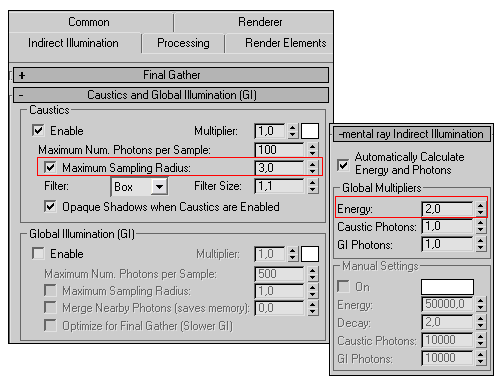This screenshot has height=385, width=502.
Task: Click spinner for caustics Sampling Radius
Action: [312, 168]
